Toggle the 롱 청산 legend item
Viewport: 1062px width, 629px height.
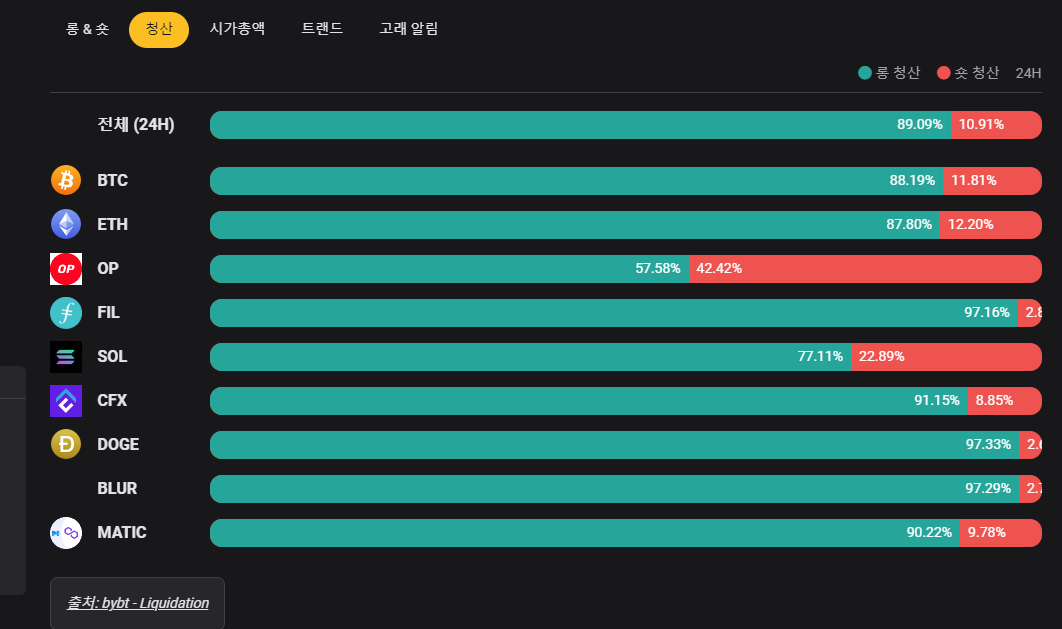[x=888, y=72]
